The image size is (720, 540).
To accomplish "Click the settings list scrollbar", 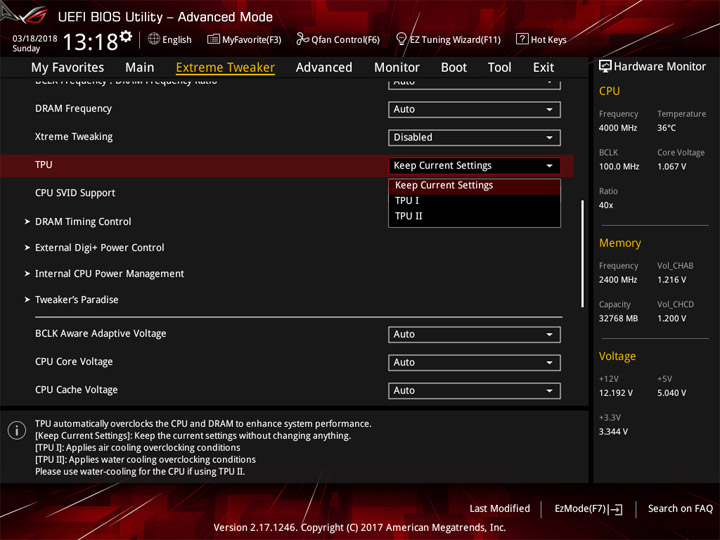I will tap(582, 253).
